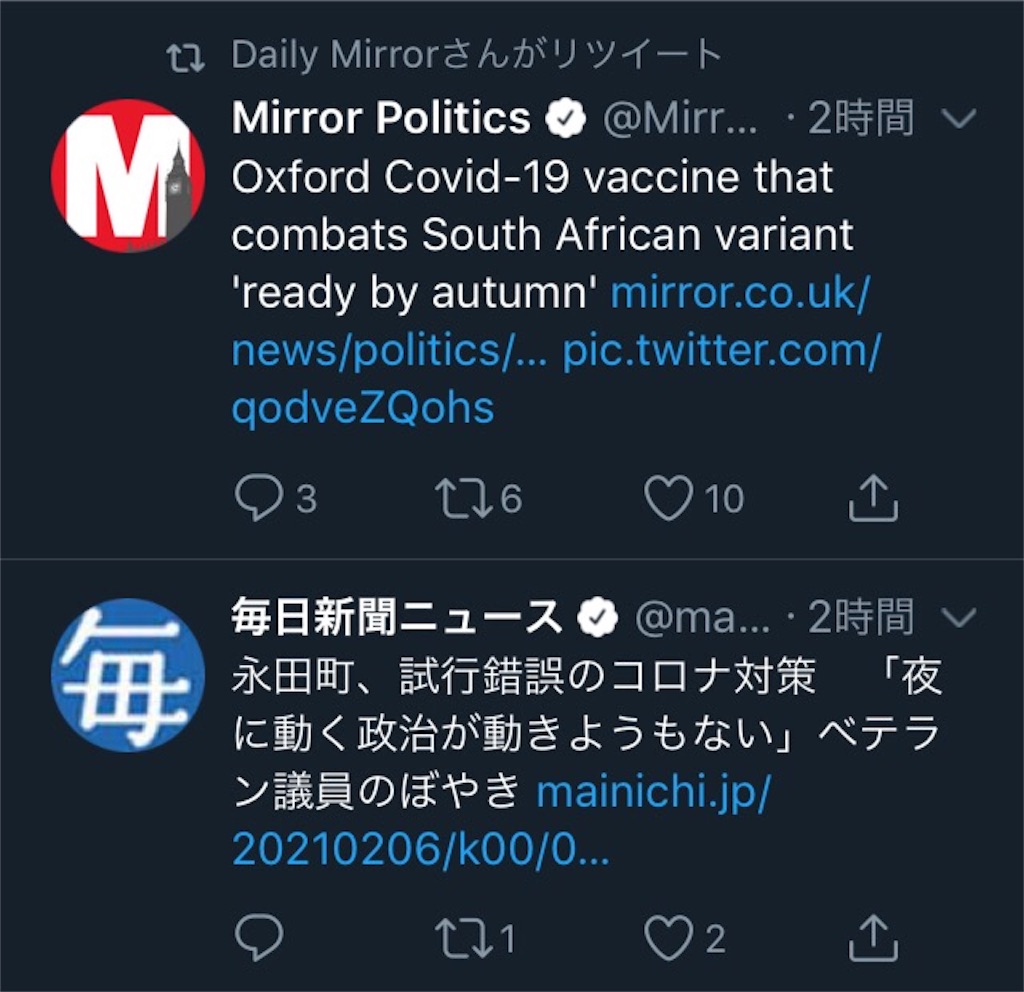Reply to the 毎日新聞ニュース tweet
Screen dimensions: 1024x992
click(259, 938)
